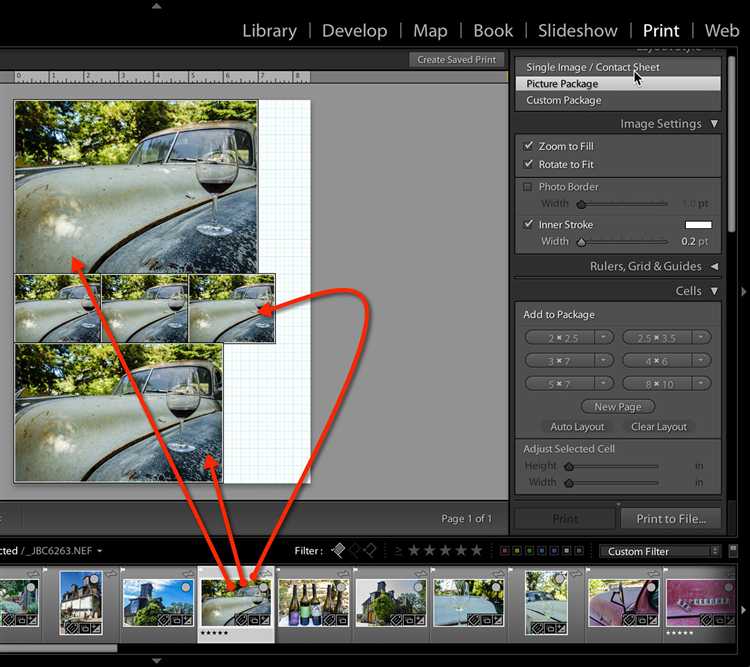Set filter to five stars rating
Image resolution: width=750 pixels, height=667 pixels.
click(x=476, y=551)
